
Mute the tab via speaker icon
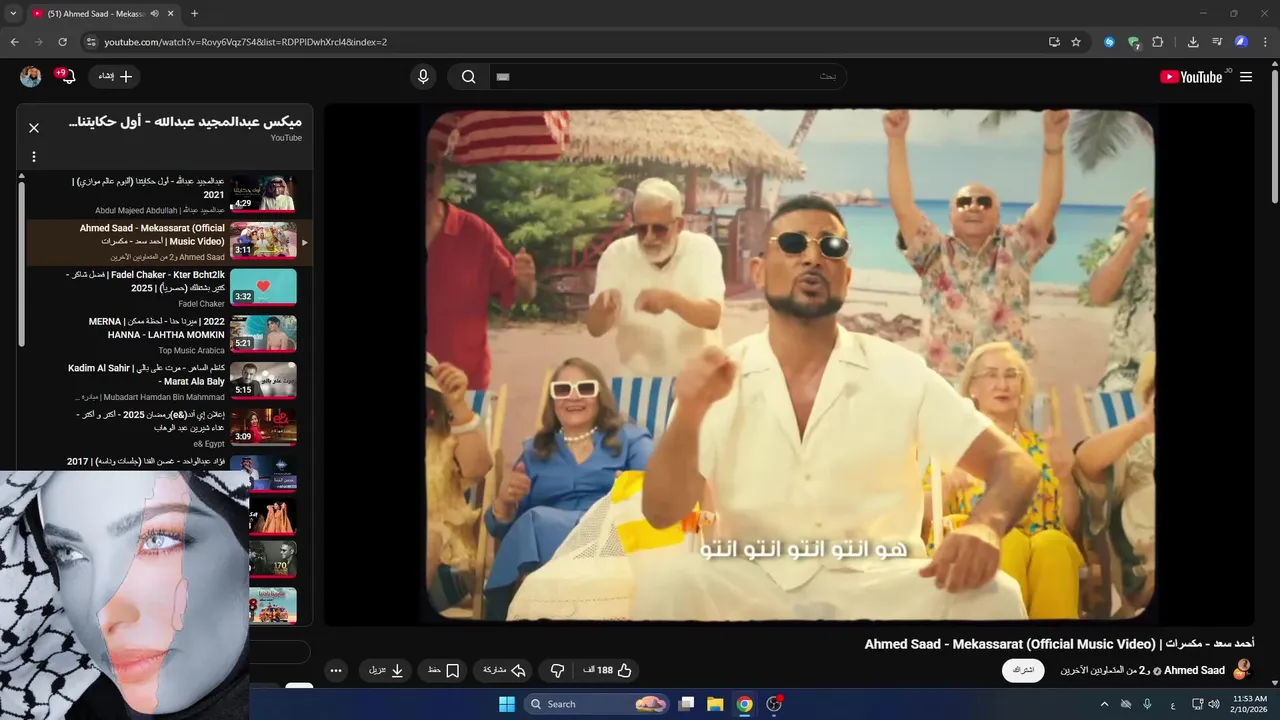pos(154,13)
